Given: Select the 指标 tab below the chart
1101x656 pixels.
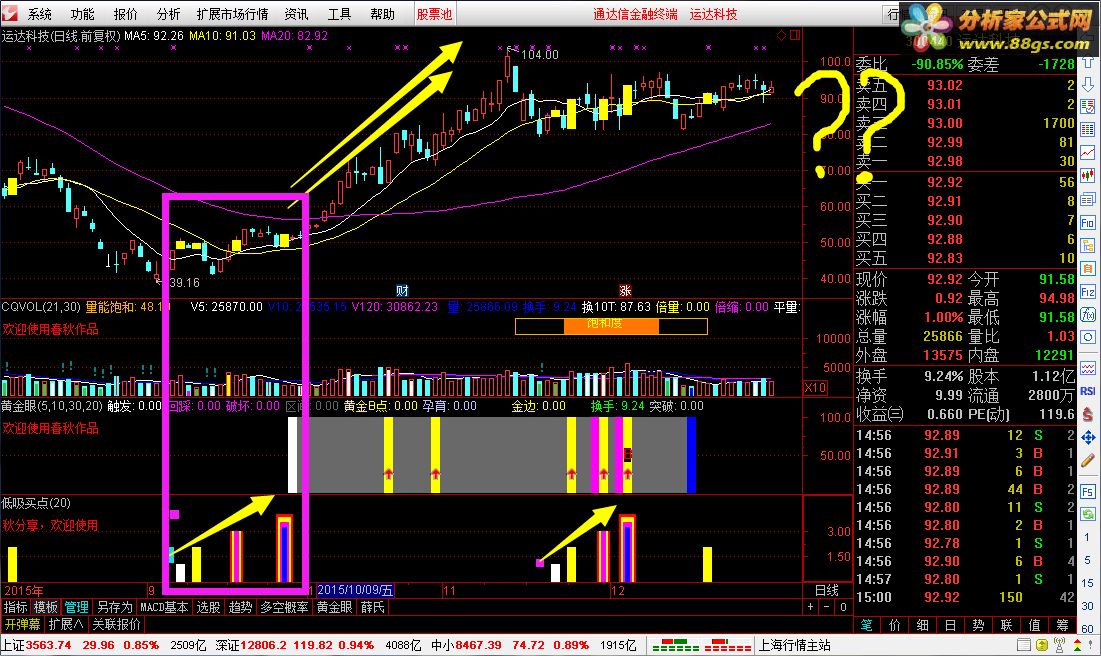Looking at the screenshot, I should (15, 607).
